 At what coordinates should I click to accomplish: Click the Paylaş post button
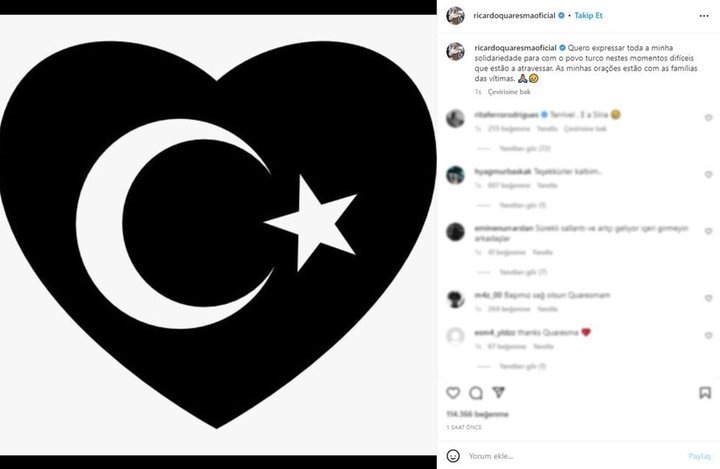(x=699, y=456)
